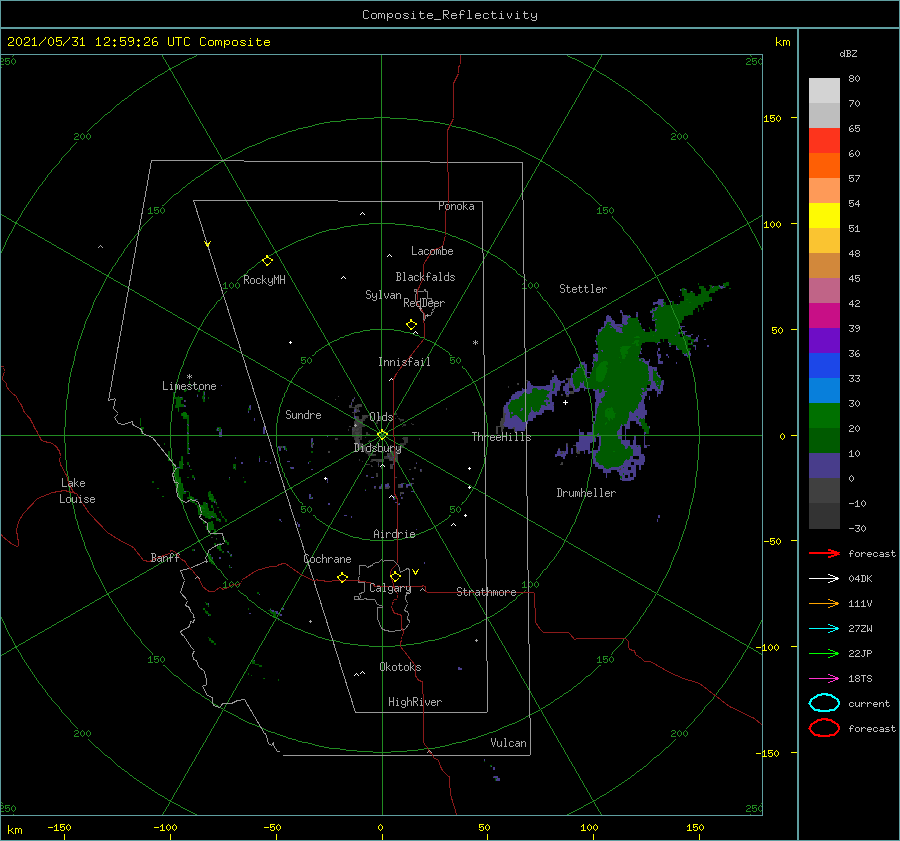900x841 pixels.
Task: Select the indigo 10 dBZ color swatch
Action: click(x=824, y=466)
